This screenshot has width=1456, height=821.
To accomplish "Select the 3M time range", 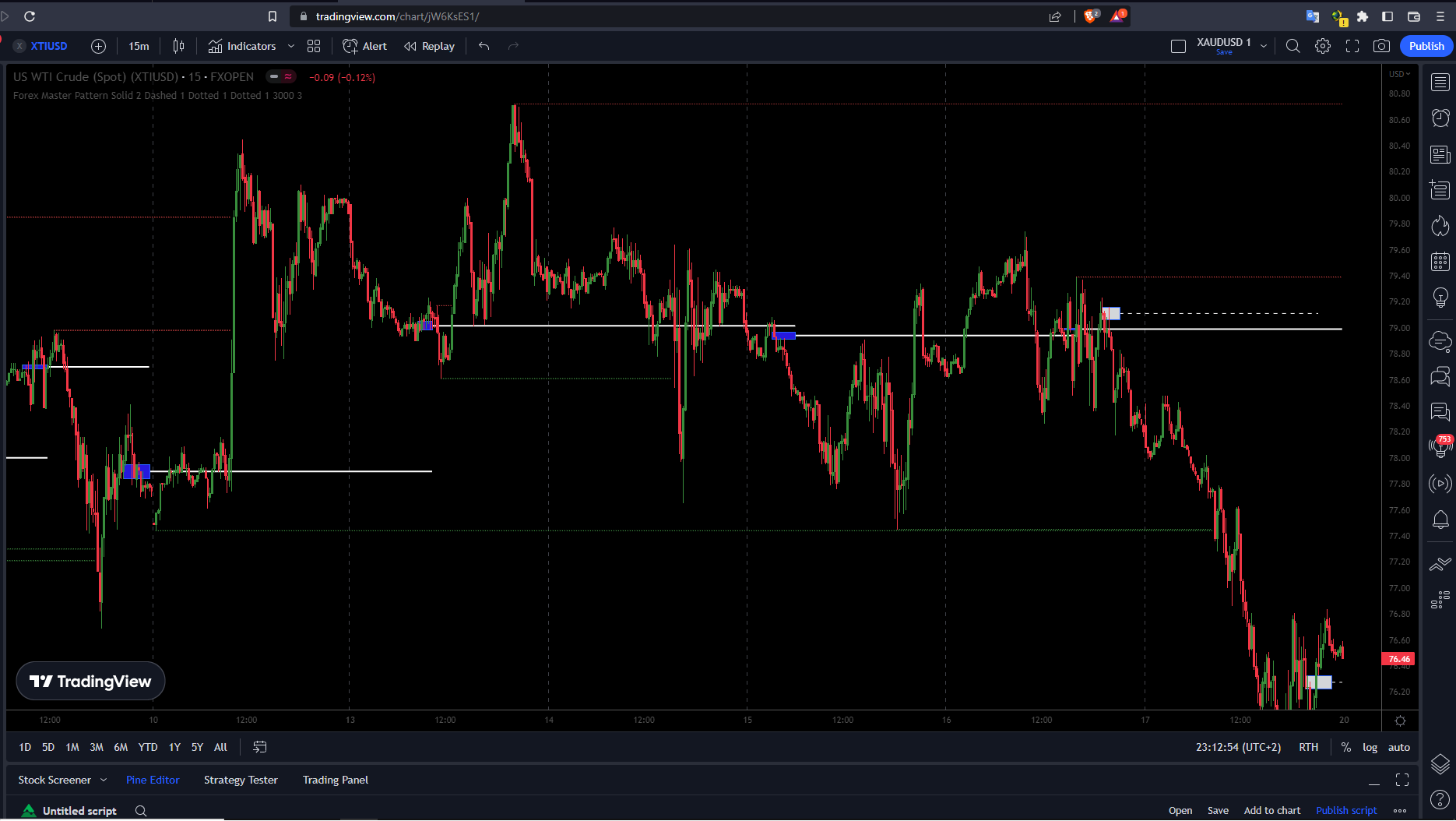I will coord(97,747).
